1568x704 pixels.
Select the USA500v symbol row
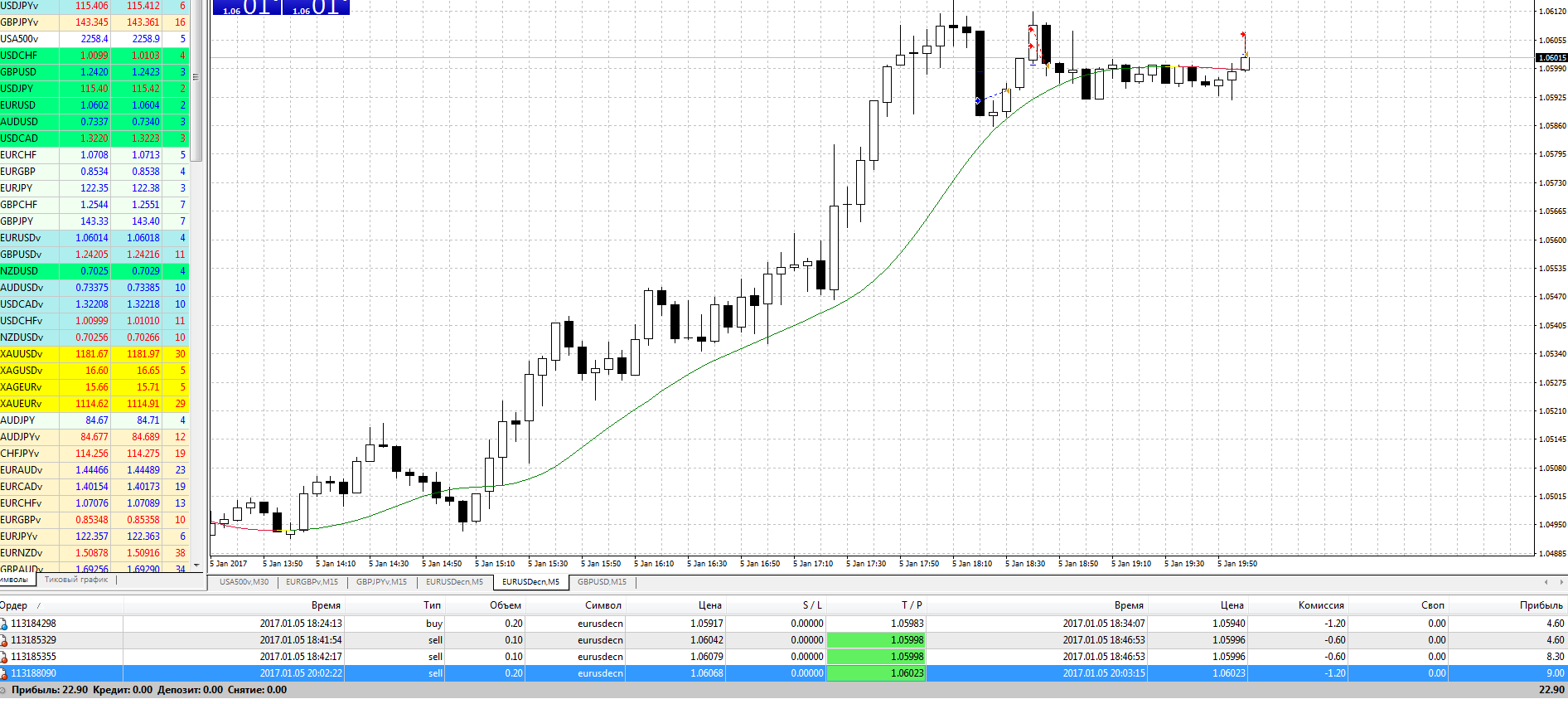(94, 39)
